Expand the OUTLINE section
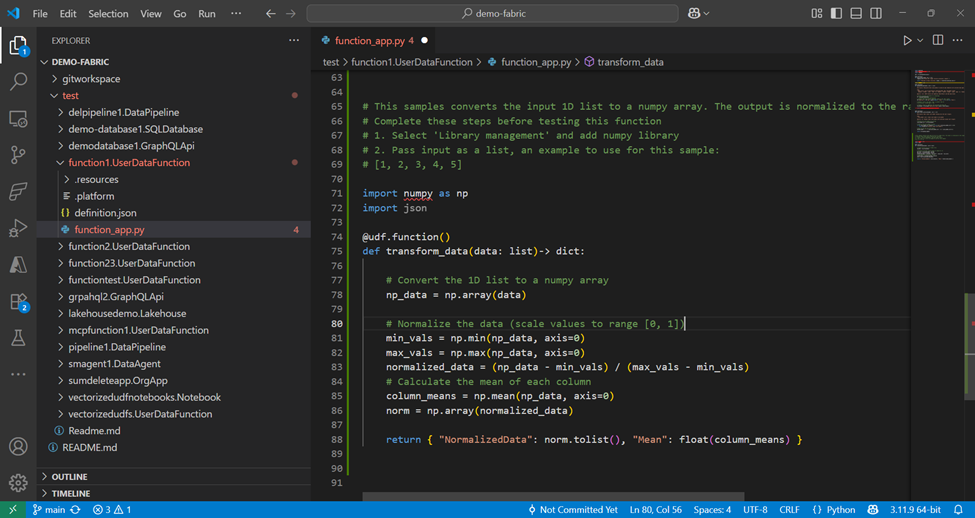This screenshot has height=518, width=975. tap(69, 477)
